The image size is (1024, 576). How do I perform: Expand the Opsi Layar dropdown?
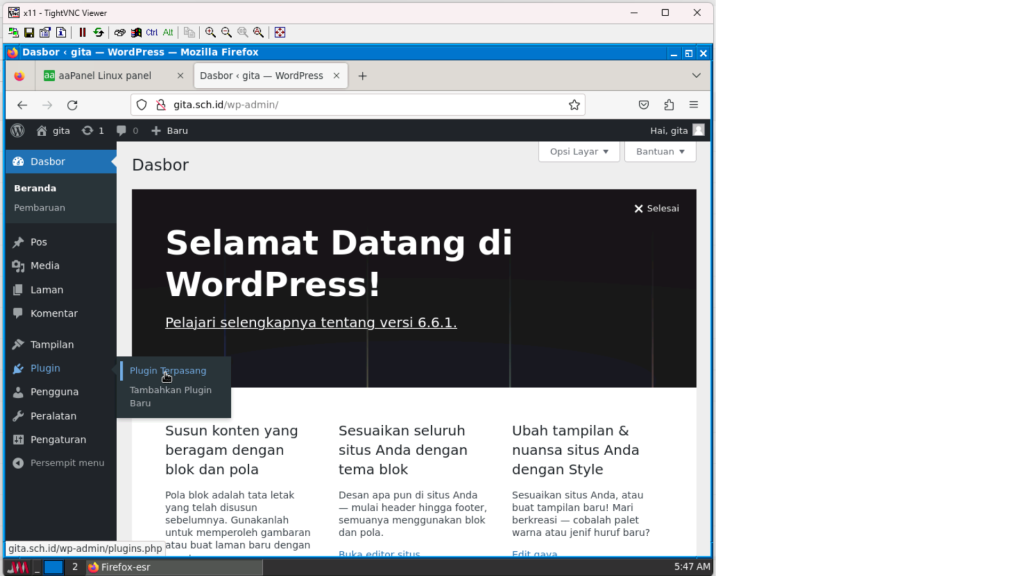click(579, 152)
